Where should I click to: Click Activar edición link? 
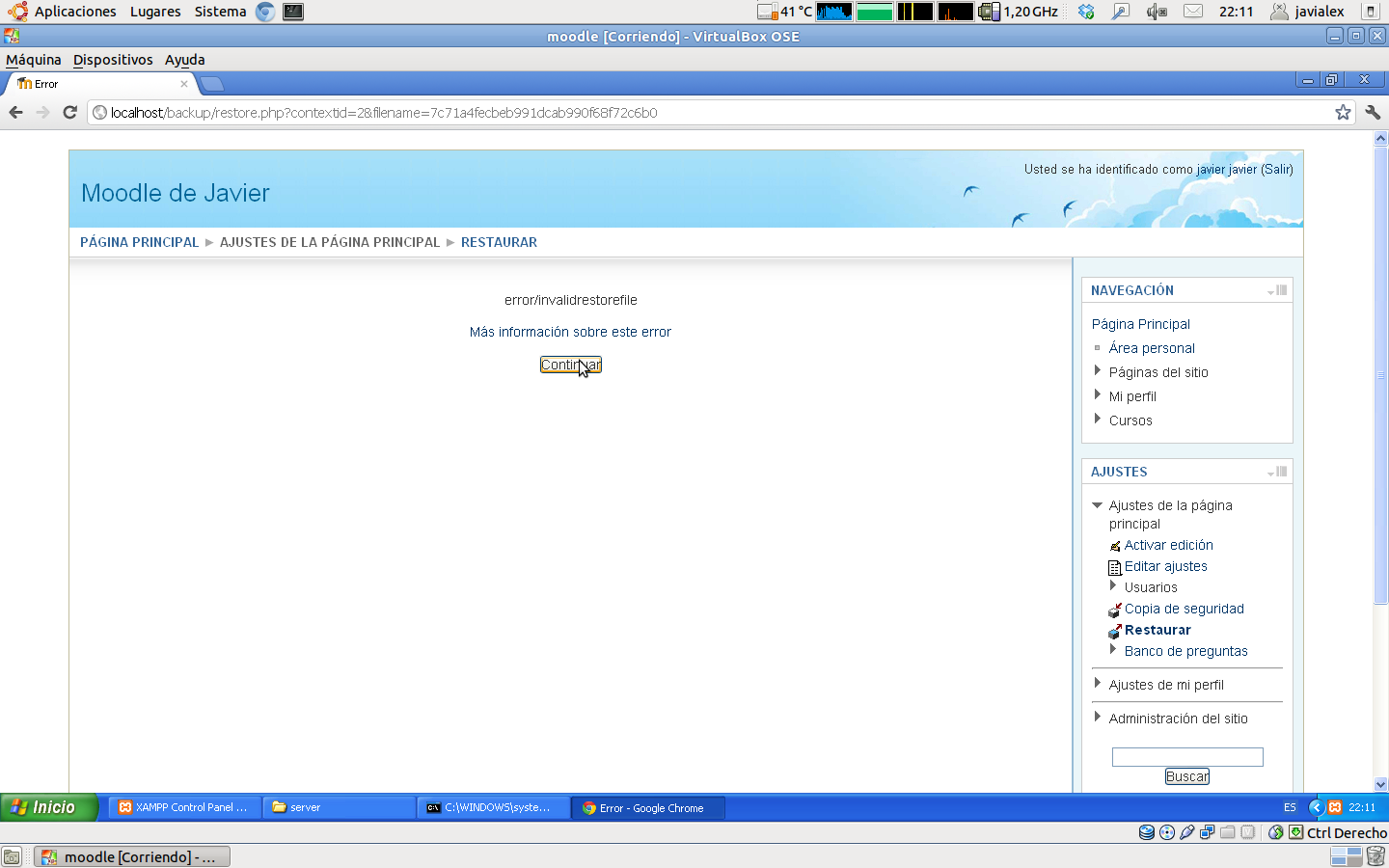(1169, 545)
